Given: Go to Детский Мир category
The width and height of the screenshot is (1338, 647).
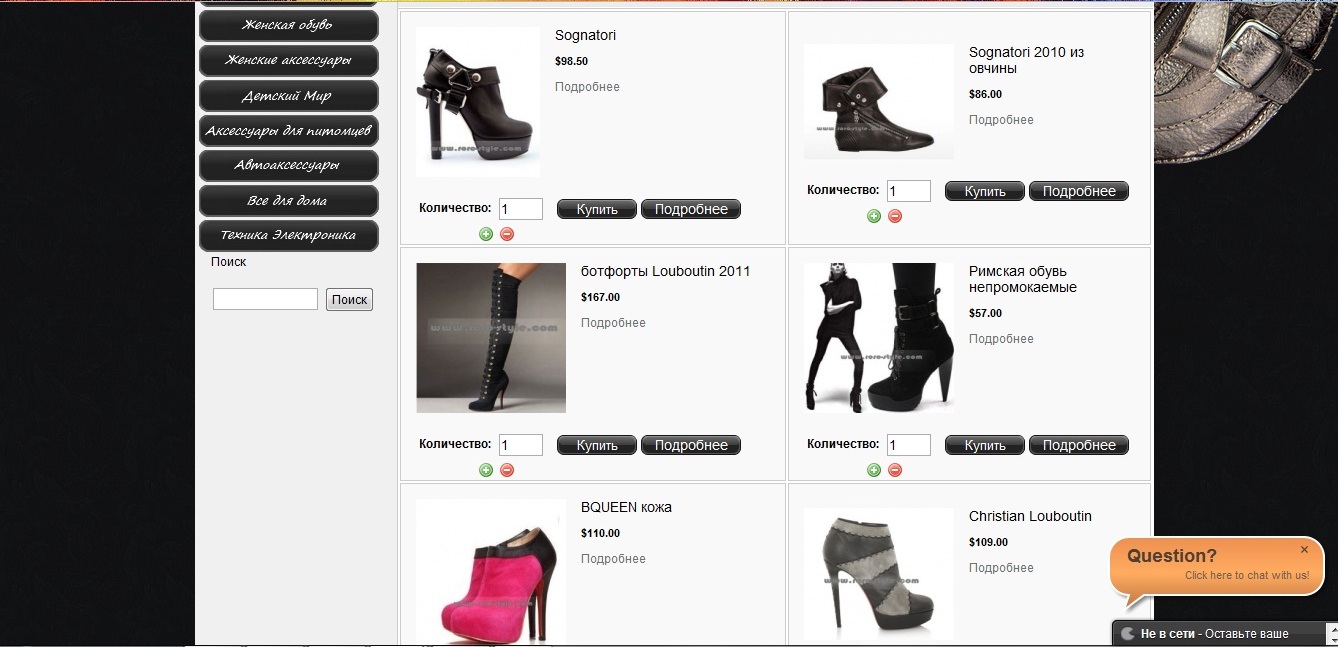Looking at the screenshot, I should coord(289,96).
